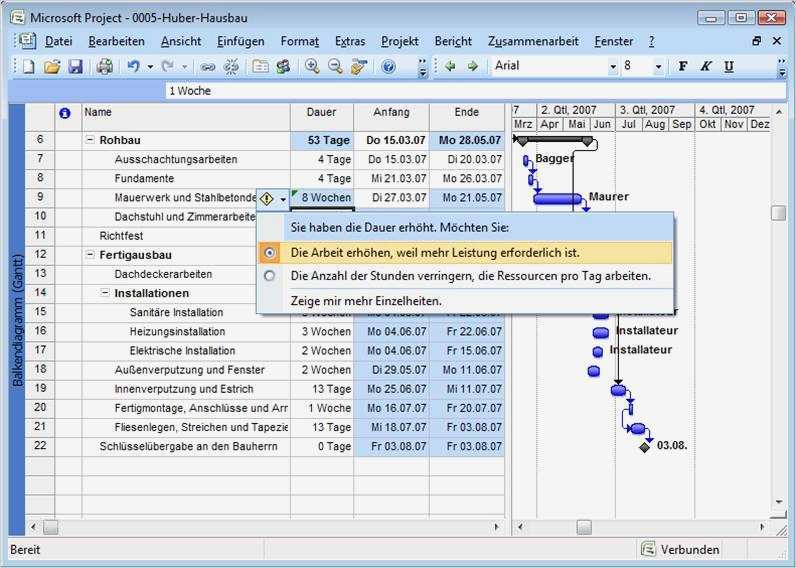
Task: Restore the document window inside the app
Action: [756, 41]
